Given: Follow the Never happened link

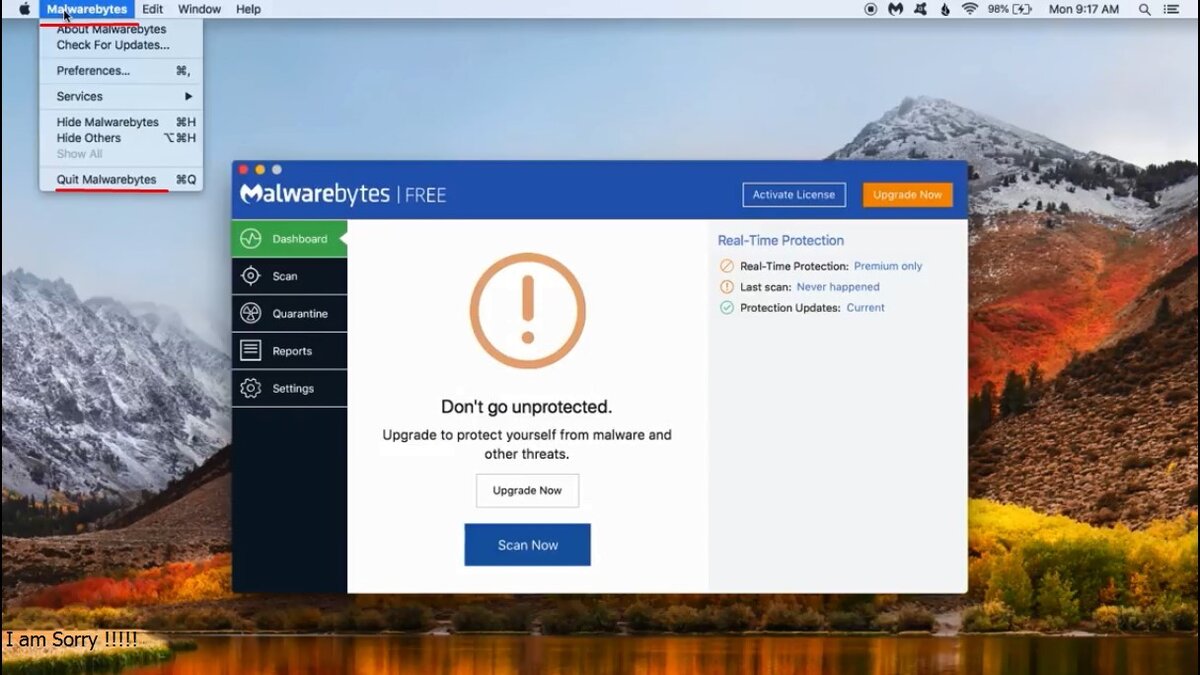Looking at the screenshot, I should (838, 287).
